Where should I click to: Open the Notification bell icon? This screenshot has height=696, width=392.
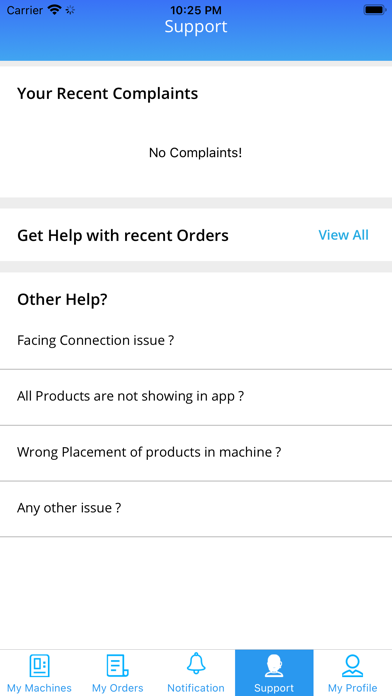coord(196,664)
